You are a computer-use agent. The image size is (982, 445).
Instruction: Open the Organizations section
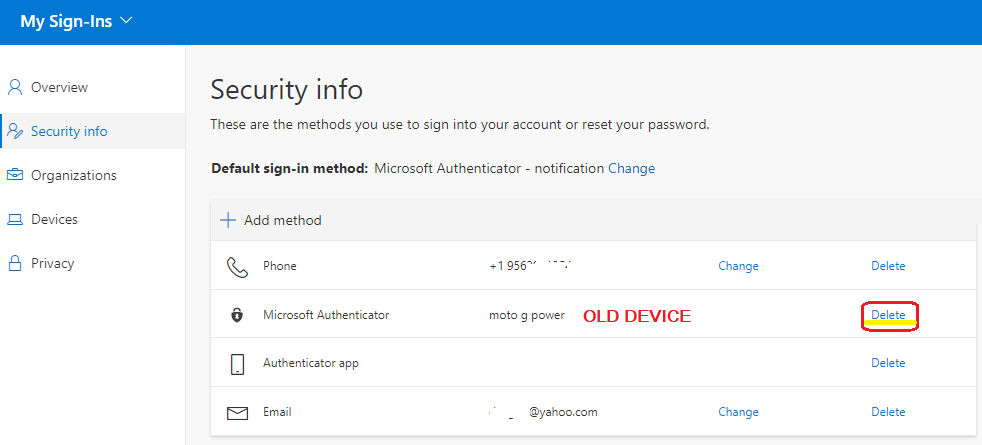pyautogui.click(x=73, y=175)
